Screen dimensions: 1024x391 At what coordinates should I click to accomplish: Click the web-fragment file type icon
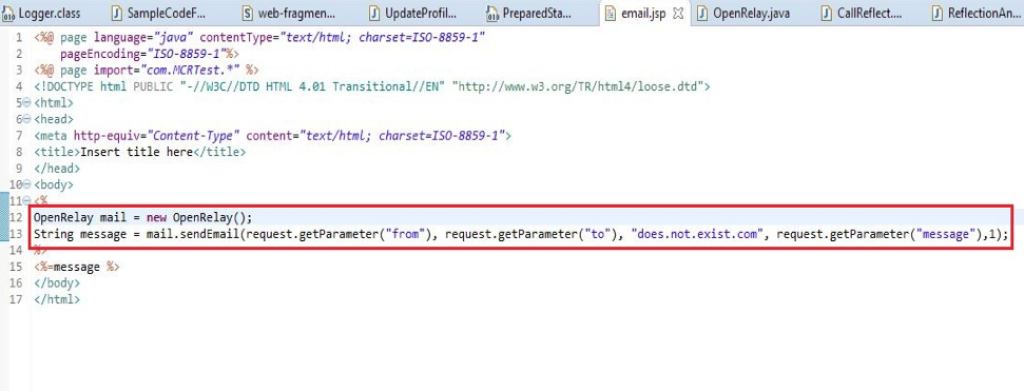248,13
